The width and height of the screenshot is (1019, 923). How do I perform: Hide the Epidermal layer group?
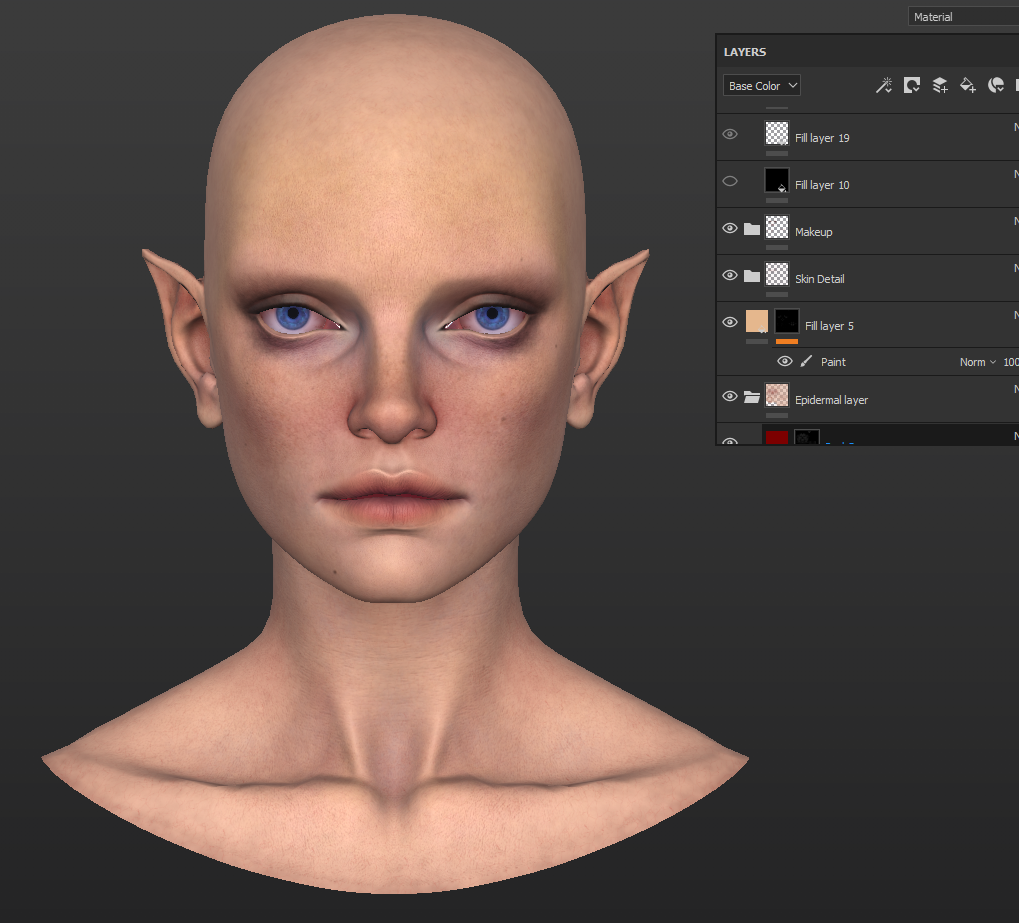[x=730, y=396]
